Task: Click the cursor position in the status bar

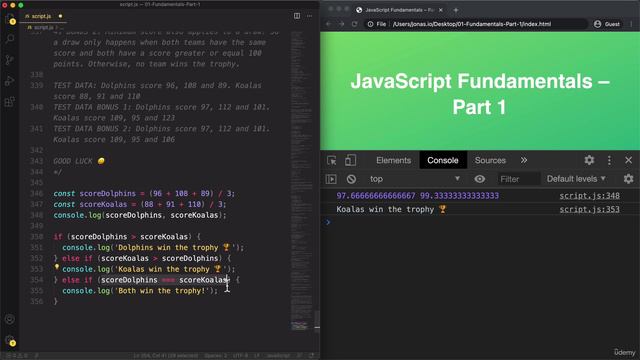Action: pos(165,356)
